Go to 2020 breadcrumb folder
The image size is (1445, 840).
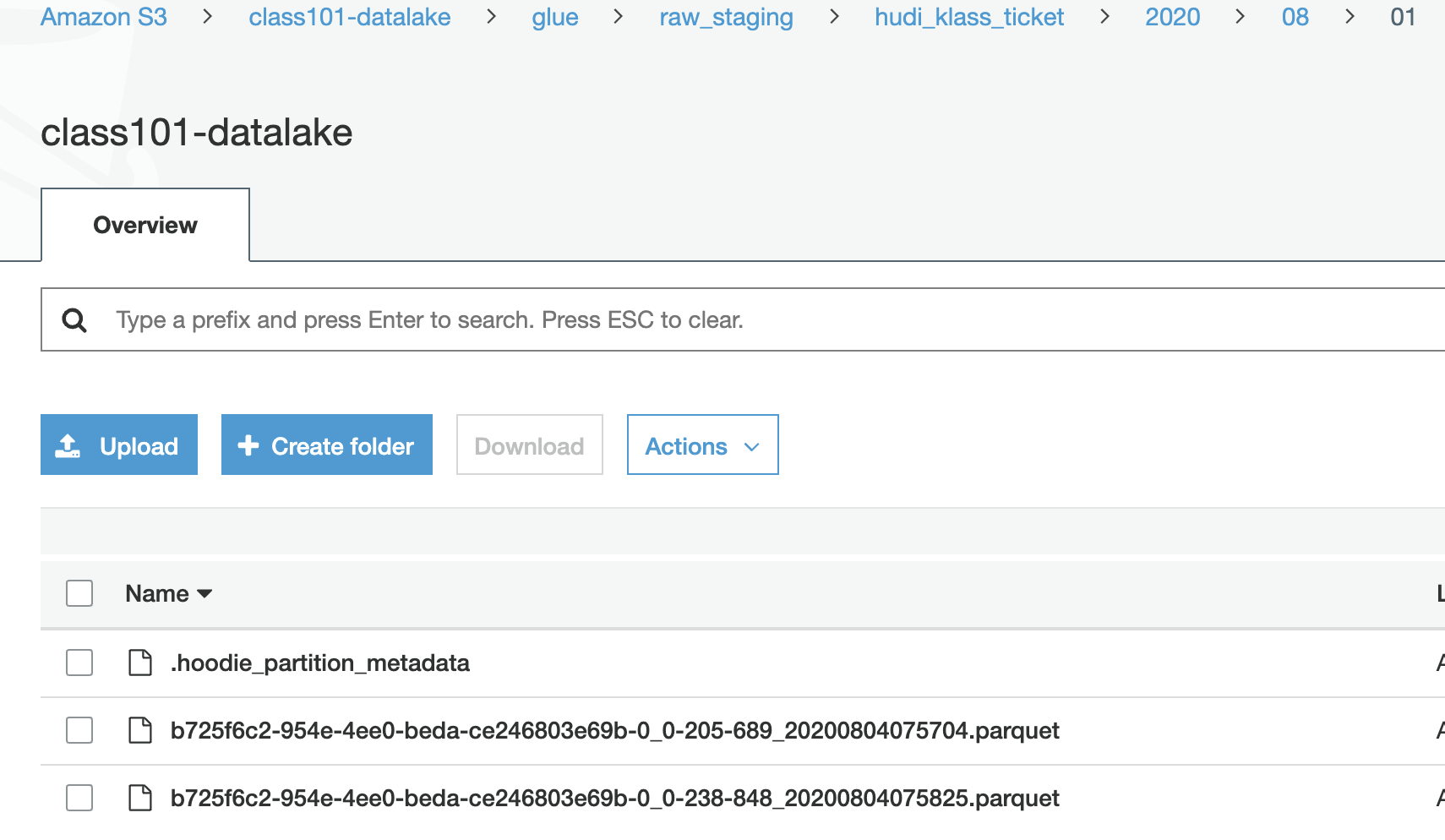coord(1173,17)
